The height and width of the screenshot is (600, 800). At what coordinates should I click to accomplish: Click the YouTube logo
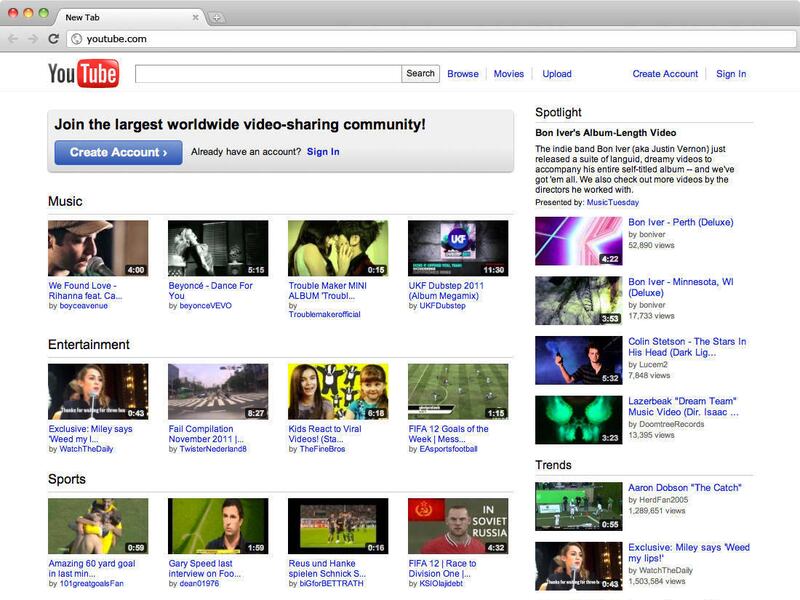click(x=83, y=74)
